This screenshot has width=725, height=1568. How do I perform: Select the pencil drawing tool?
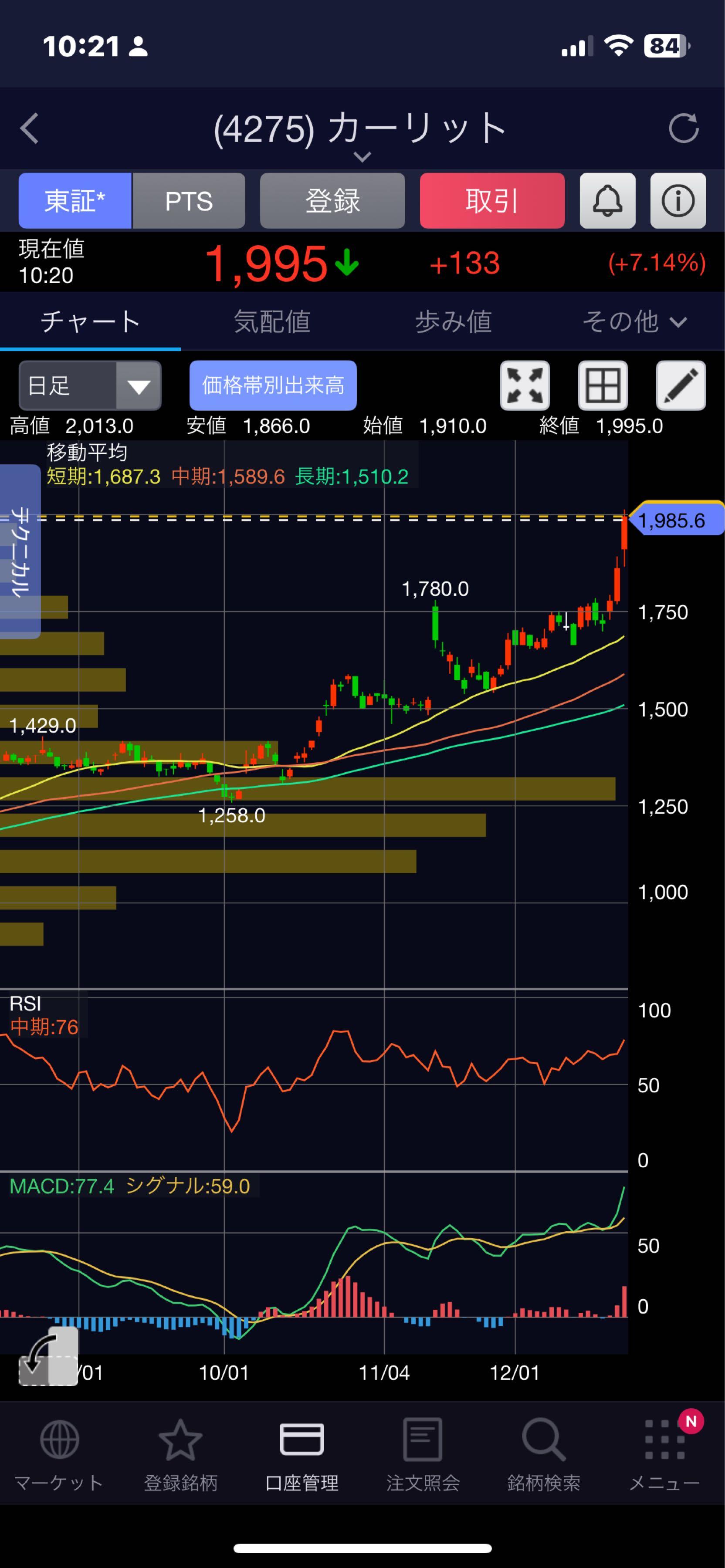tap(680, 386)
